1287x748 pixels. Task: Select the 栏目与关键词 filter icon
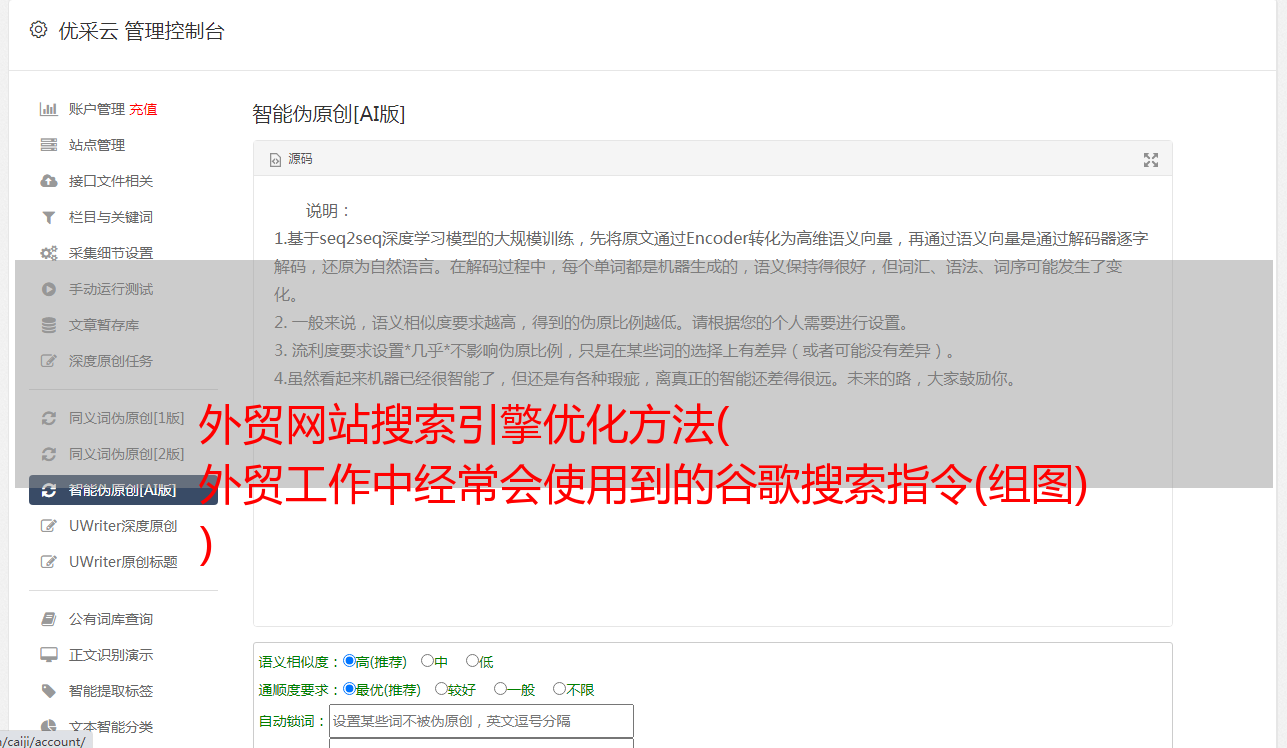[x=48, y=217]
